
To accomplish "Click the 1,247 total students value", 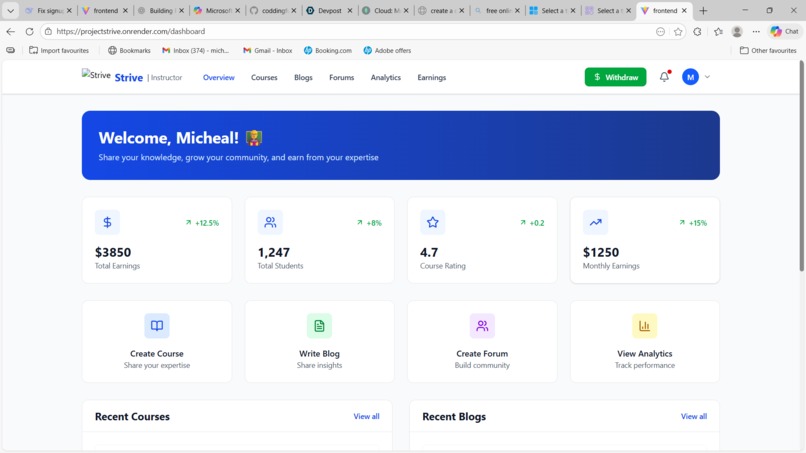I will tap(273, 252).
